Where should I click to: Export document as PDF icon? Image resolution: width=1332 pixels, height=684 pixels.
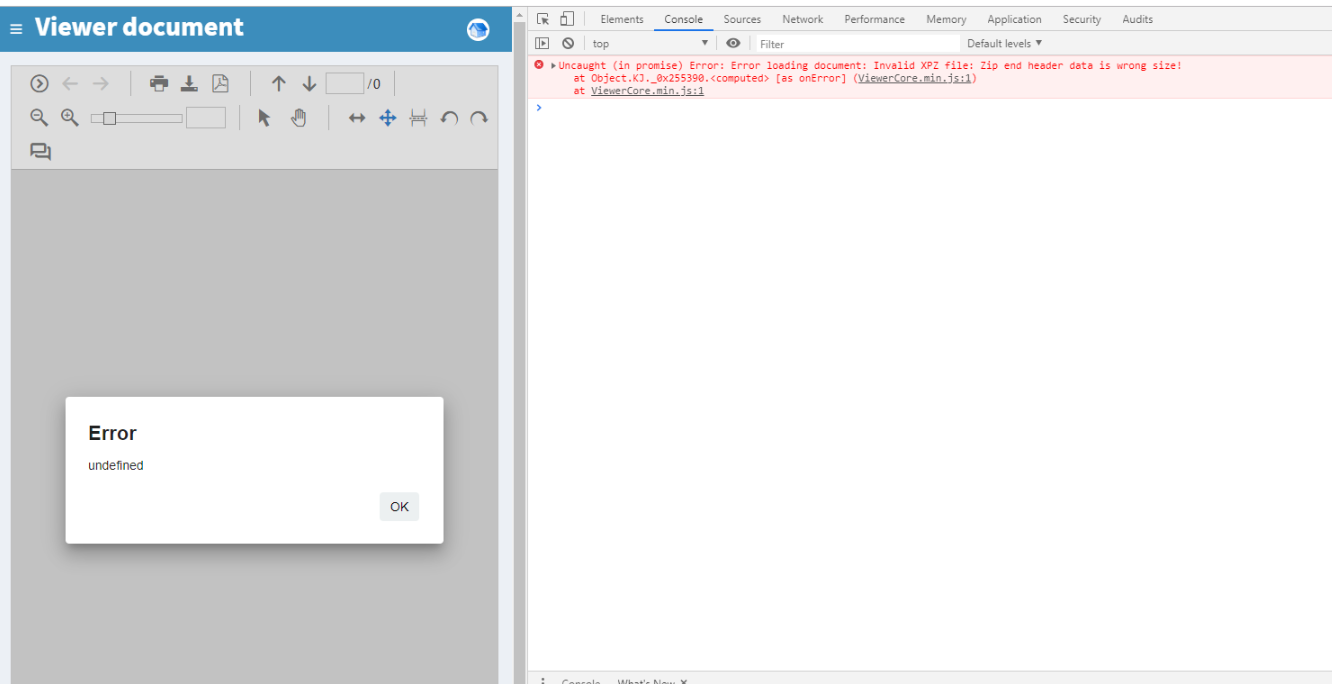coord(220,84)
